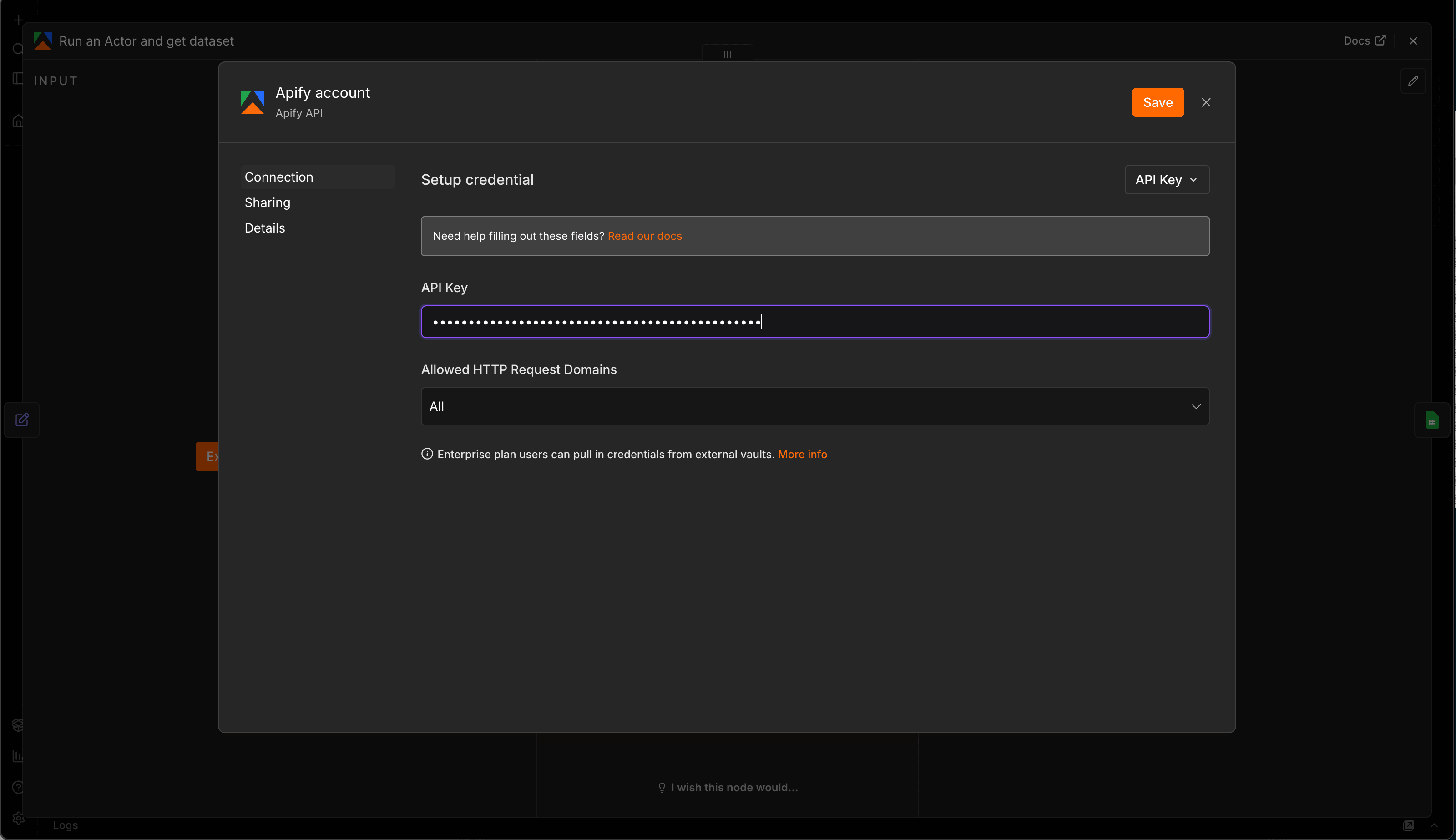
Task: Click the Setup credential heading
Action: (x=477, y=180)
